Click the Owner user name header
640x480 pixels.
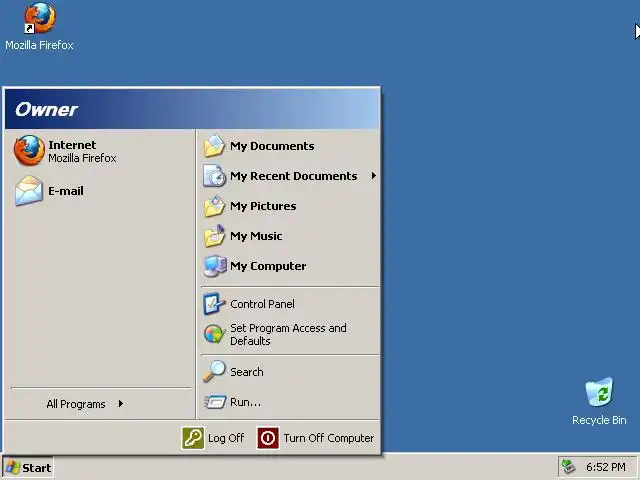click(x=46, y=109)
